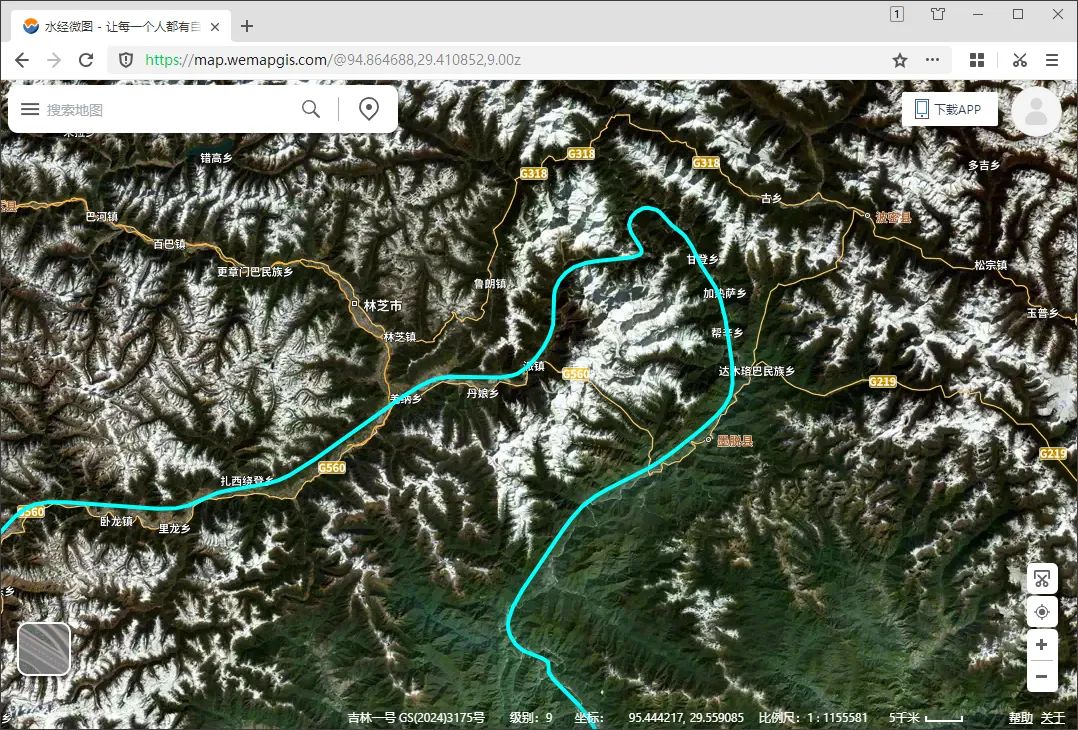Locate my position with crosshair button
Screen dimensions: 1078x730
(1042, 612)
